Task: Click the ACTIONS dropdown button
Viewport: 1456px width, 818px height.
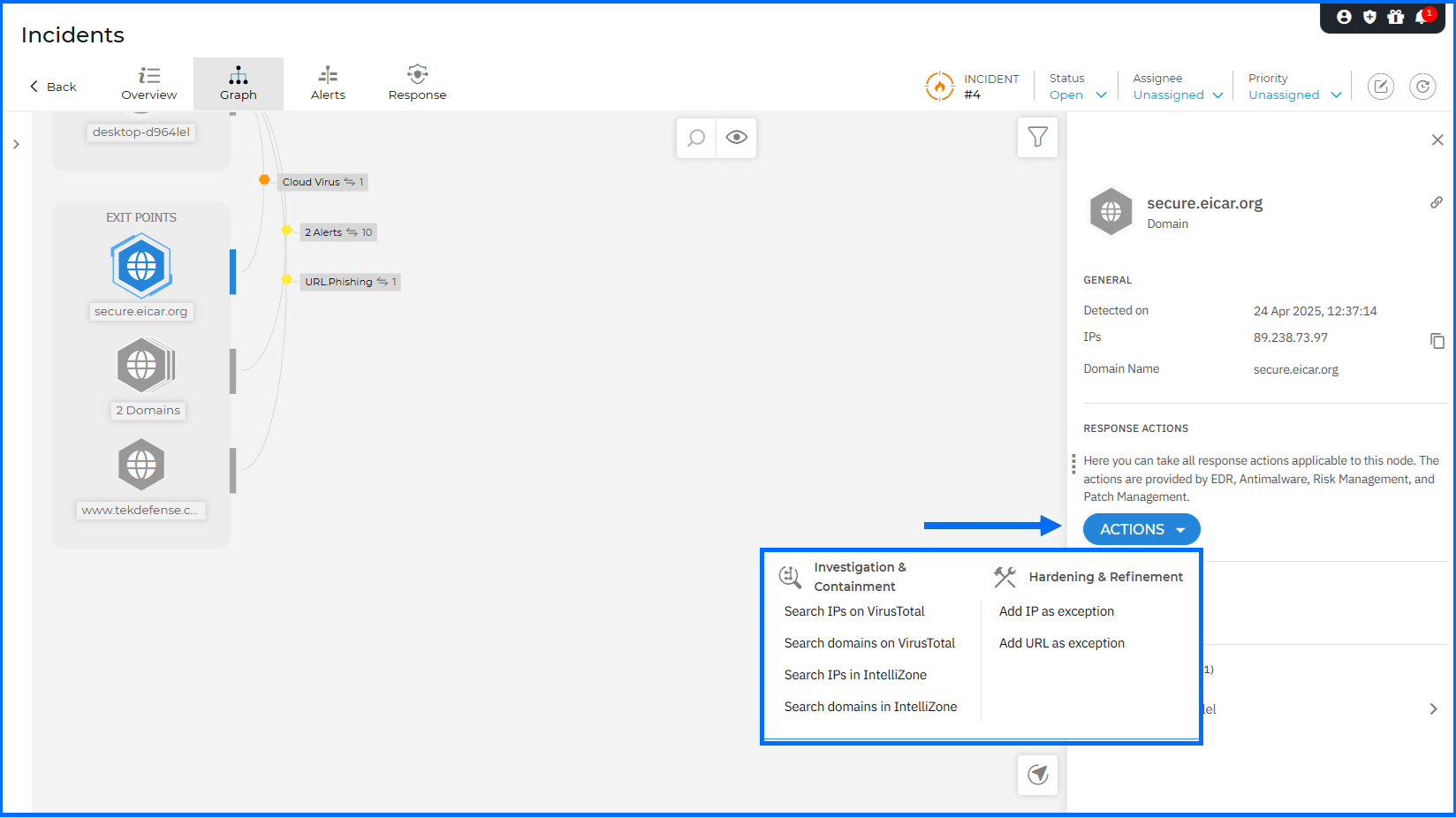Action: click(x=1141, y=529)
